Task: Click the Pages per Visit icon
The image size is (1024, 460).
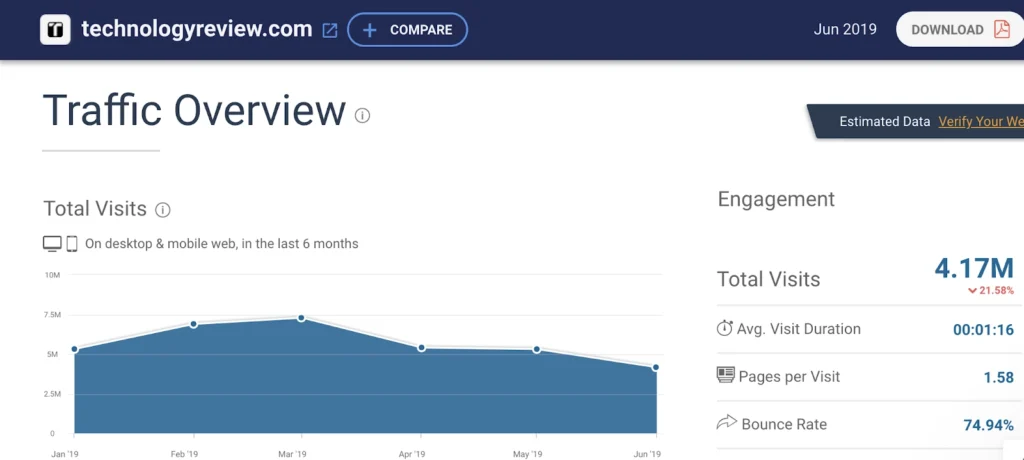Action: tap(726, 376)
